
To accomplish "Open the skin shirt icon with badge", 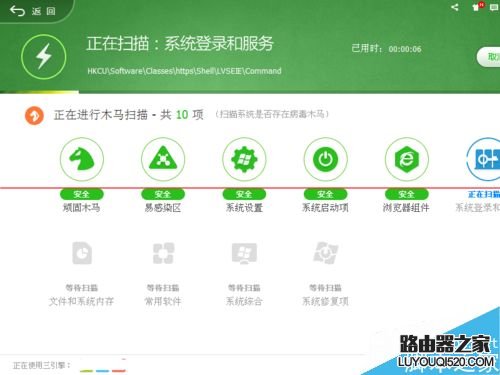I will [477, 7].
